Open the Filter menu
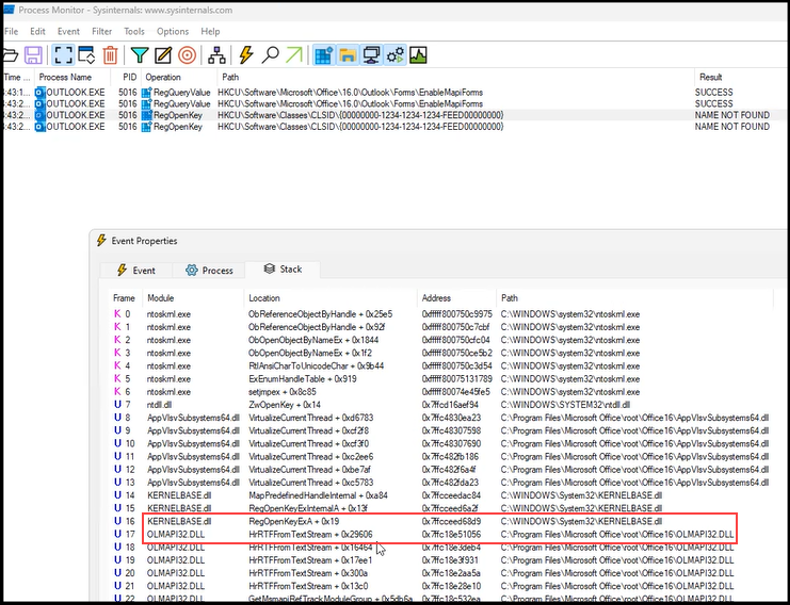 (x=102, y=31)
